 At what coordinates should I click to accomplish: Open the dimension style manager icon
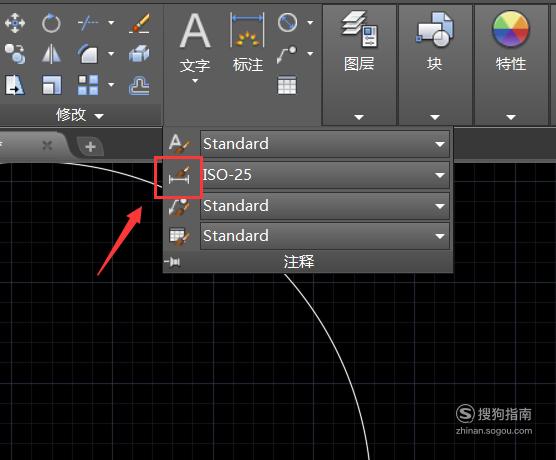point(179,175)
